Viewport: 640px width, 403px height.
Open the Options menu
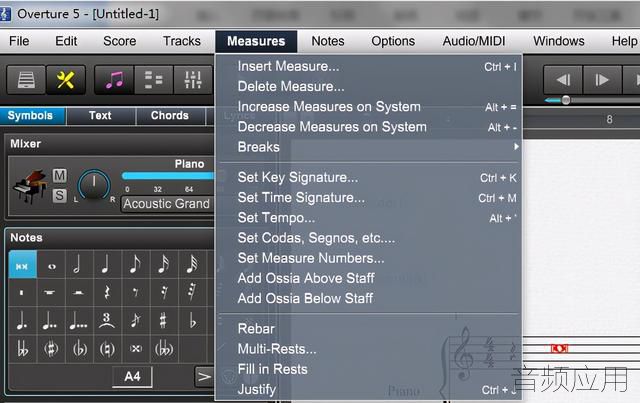point(393,41)
